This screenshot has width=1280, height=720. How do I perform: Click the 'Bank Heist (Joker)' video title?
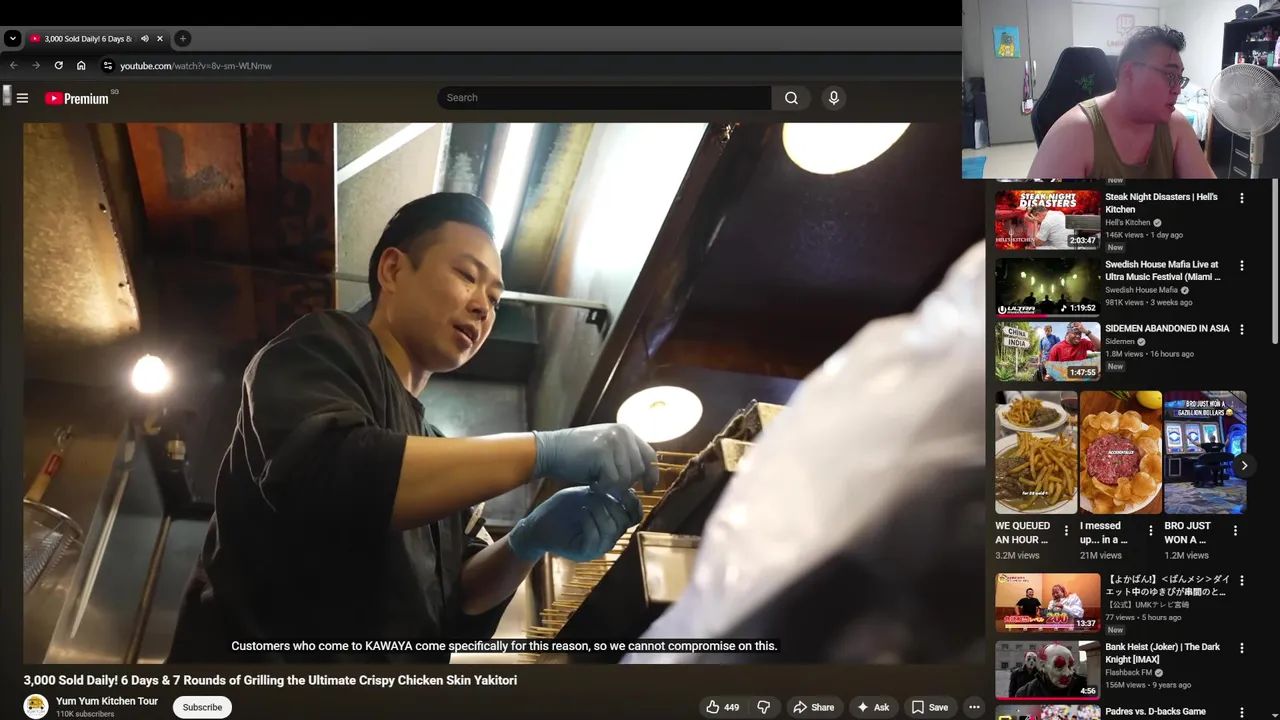click(1162, 653)
